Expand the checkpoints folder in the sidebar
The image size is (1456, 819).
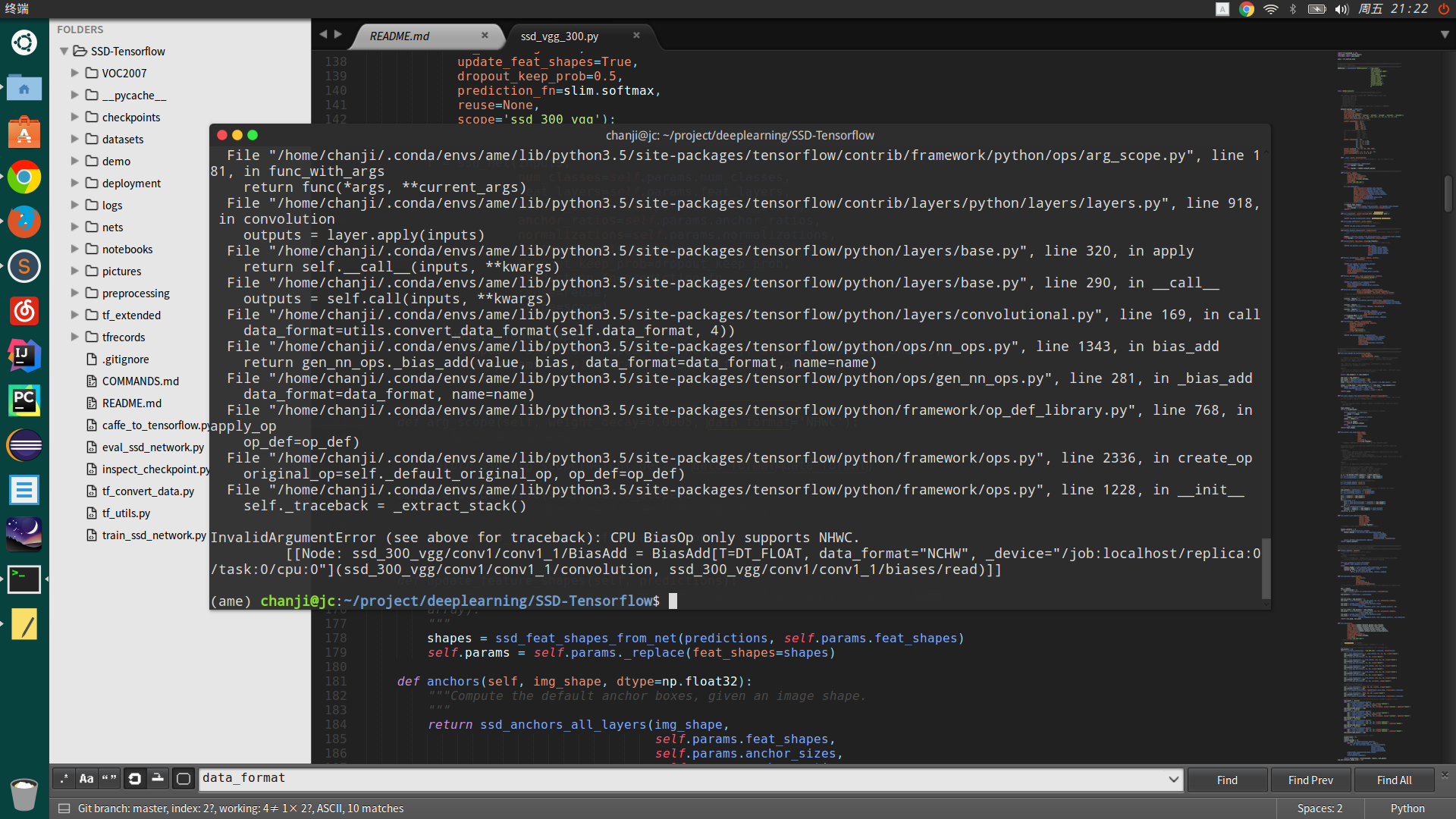pyautogui.click(x=74, y=117)
